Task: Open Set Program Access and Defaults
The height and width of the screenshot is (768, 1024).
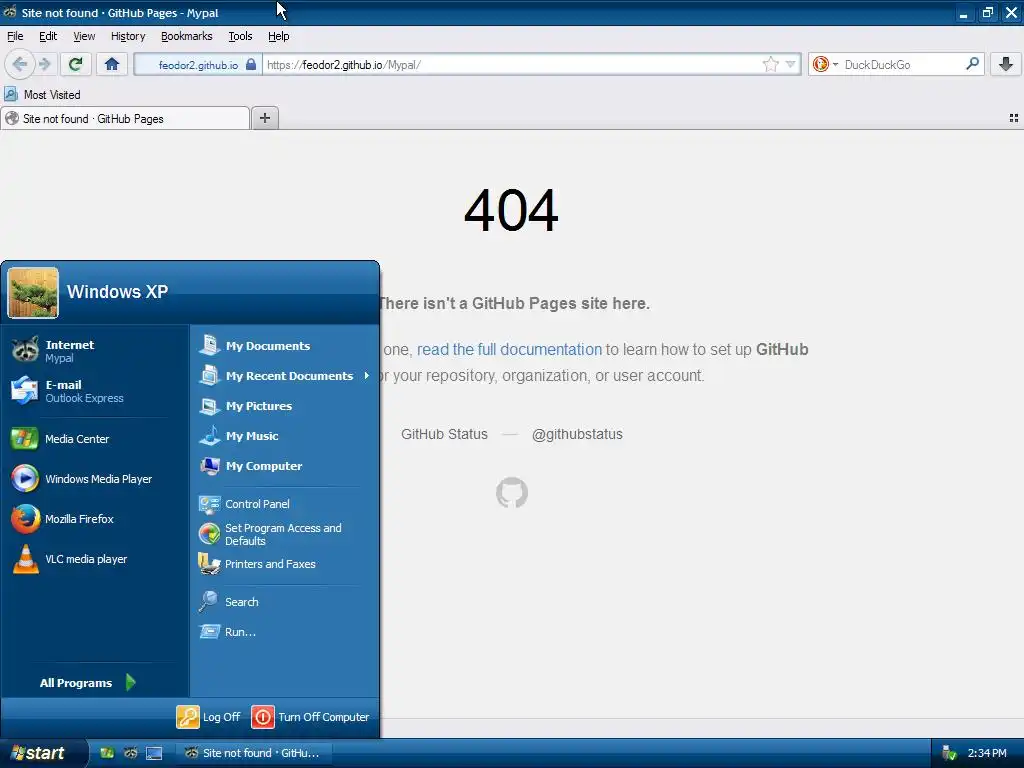Action: pyautogui.click(x=285, y=534)
